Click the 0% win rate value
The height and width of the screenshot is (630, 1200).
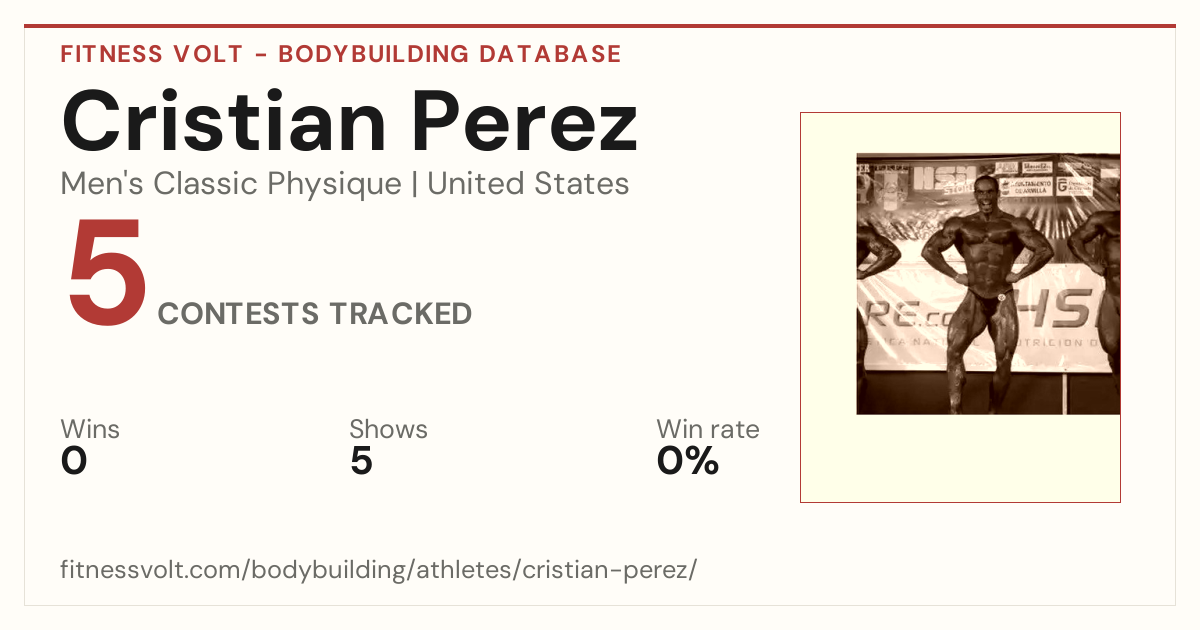click(x=688, y=462)
